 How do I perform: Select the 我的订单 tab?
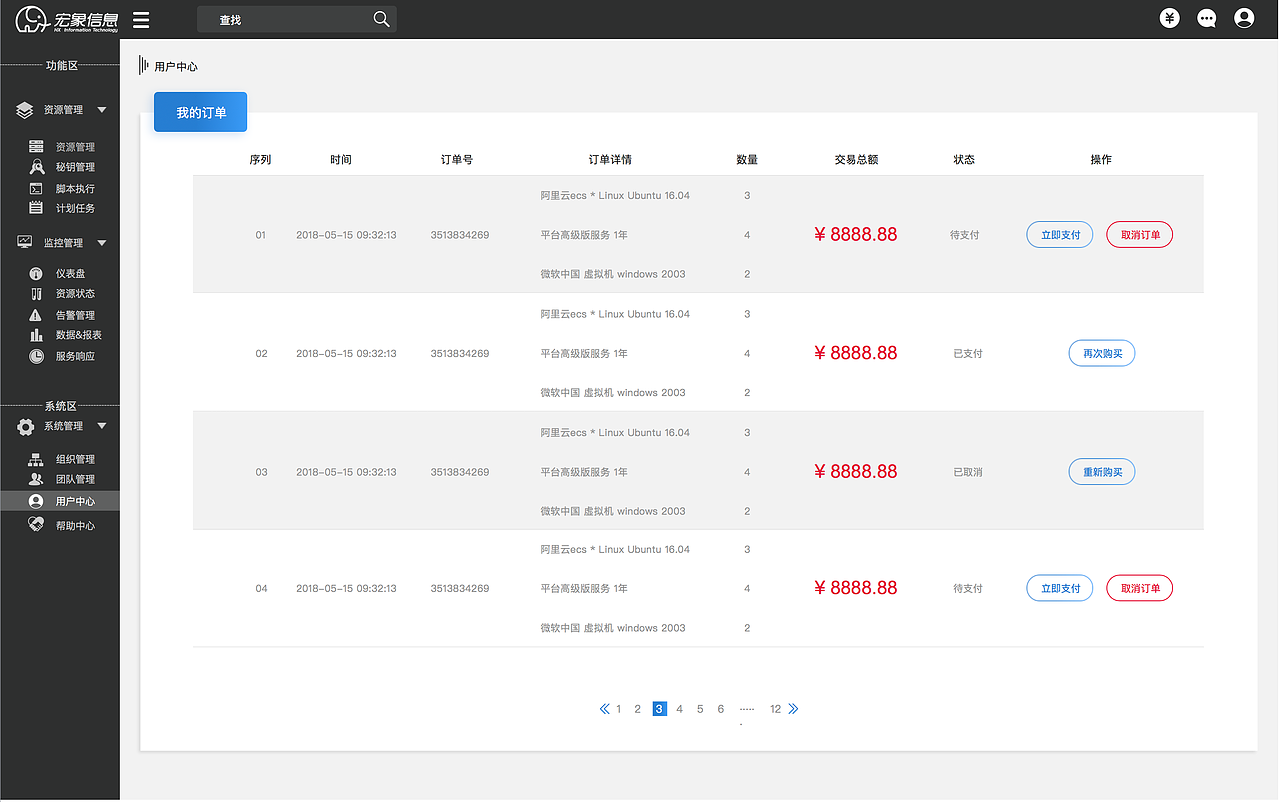(x=200, y=112)
